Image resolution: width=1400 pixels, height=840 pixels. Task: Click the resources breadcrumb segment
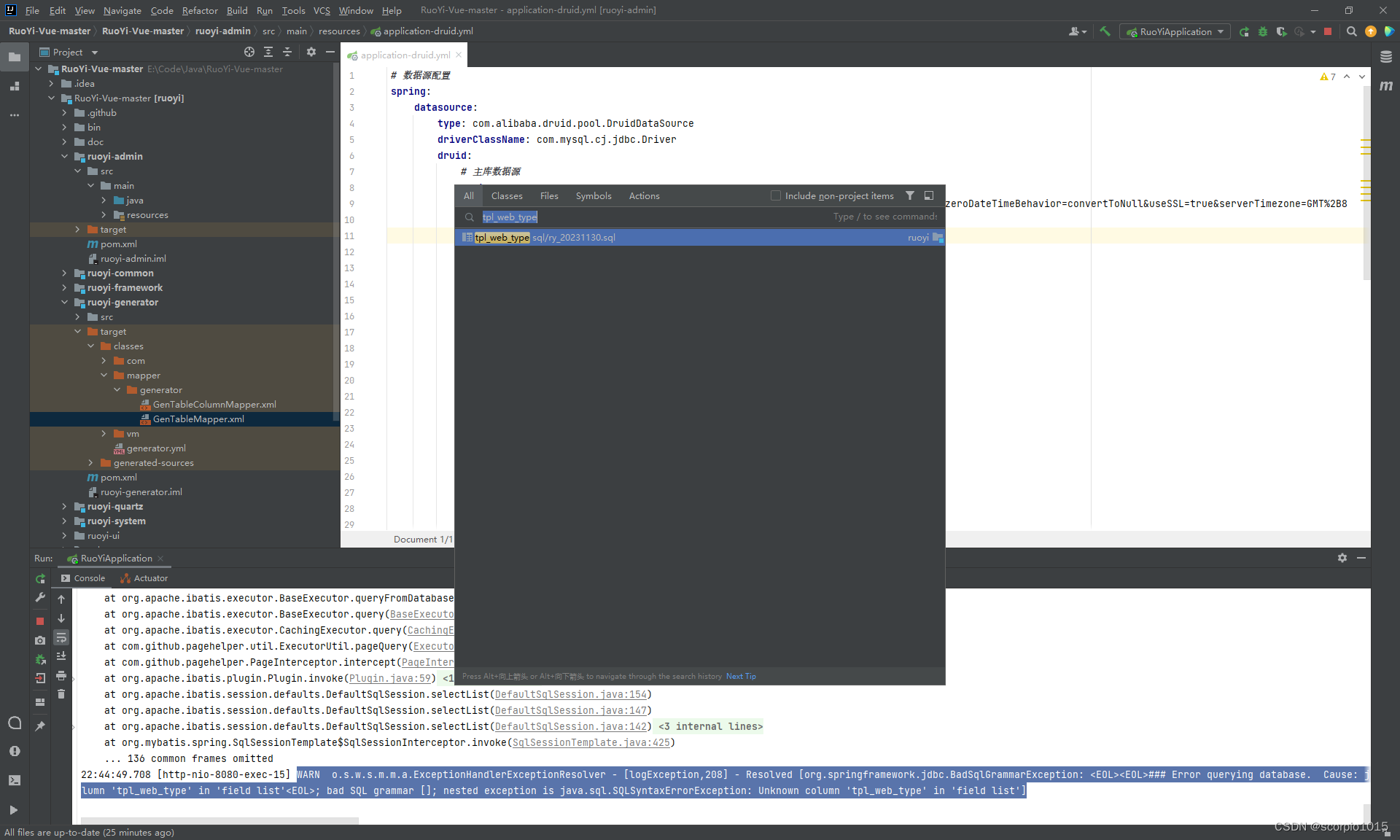pos(339,31)
